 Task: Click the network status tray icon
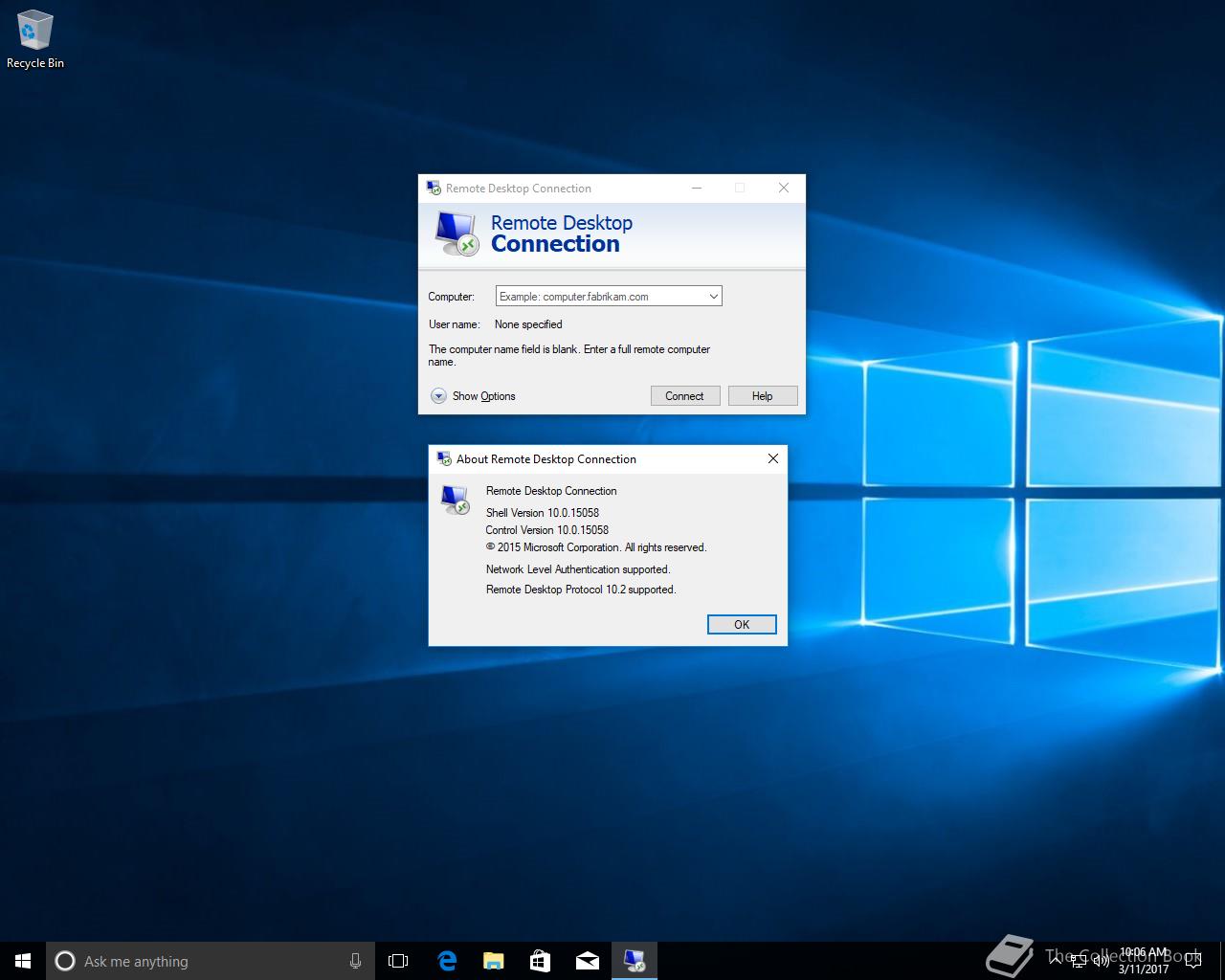(1079, 961)
